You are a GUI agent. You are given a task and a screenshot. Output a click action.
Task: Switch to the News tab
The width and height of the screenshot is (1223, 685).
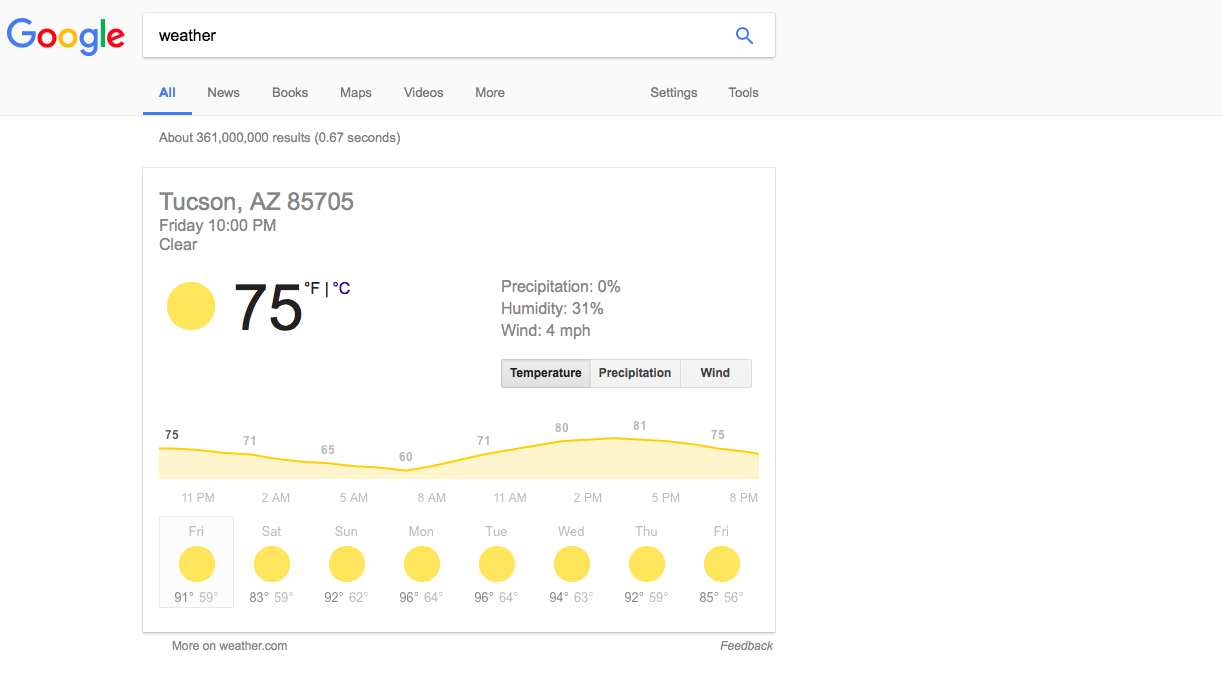[x=224, y=92]
